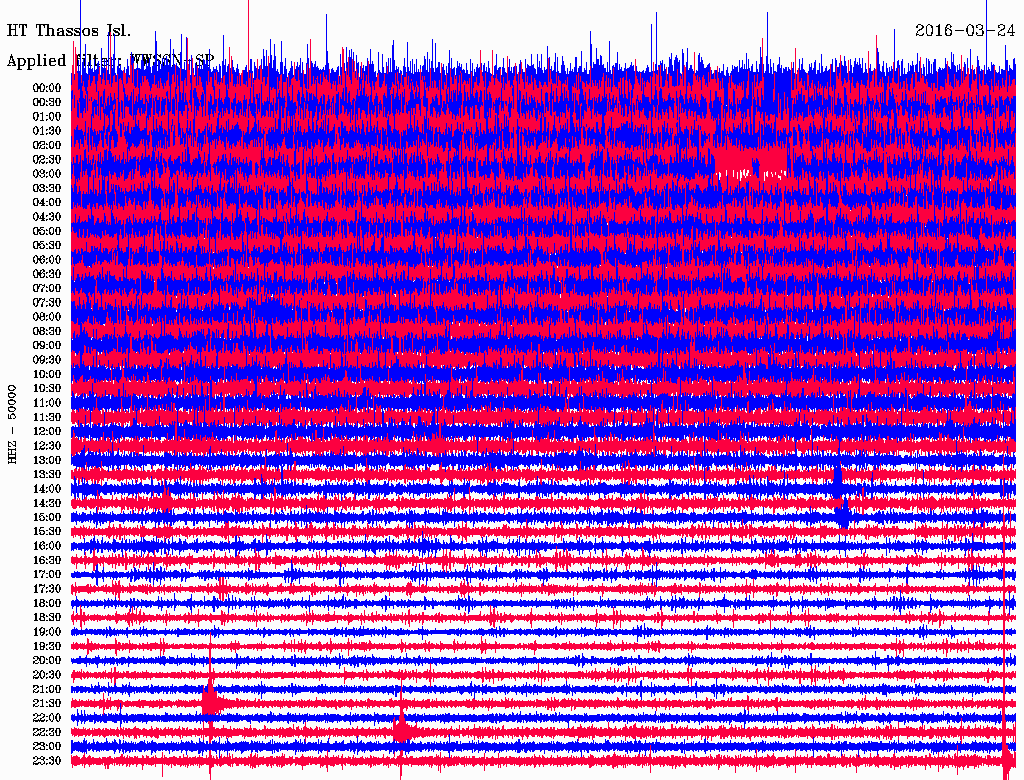The height and width of the screenshot is (780, 1024).
Task: Click the 03:00 time label
Action: tap(47, 174)
